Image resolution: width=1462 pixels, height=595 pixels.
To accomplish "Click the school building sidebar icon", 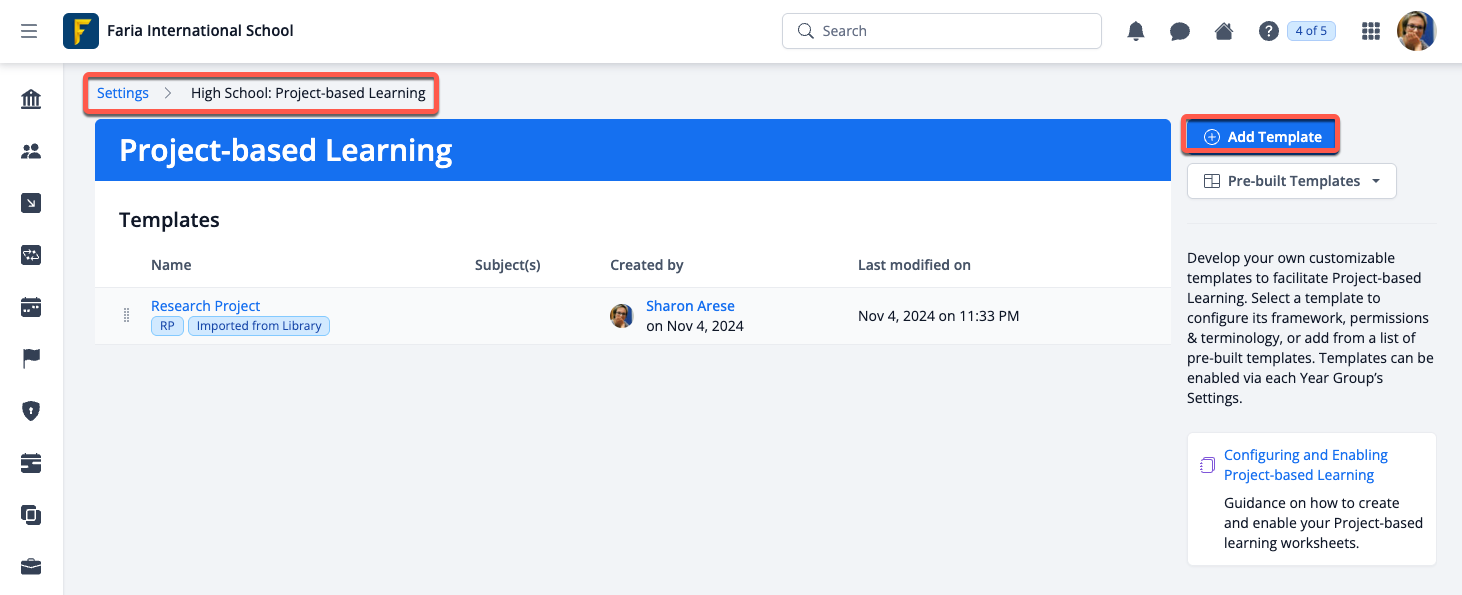I will 31,99.
